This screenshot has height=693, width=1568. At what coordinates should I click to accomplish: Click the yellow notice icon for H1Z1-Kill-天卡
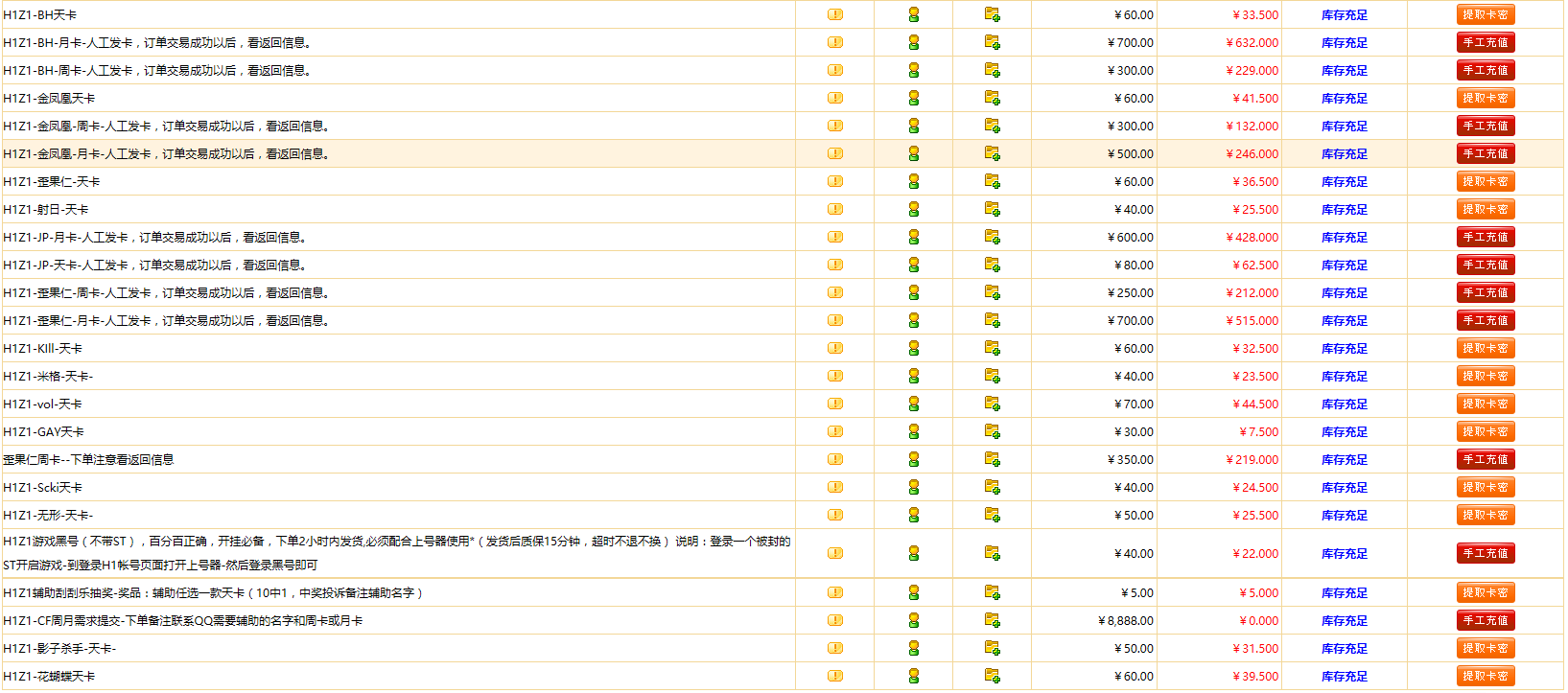835,348
